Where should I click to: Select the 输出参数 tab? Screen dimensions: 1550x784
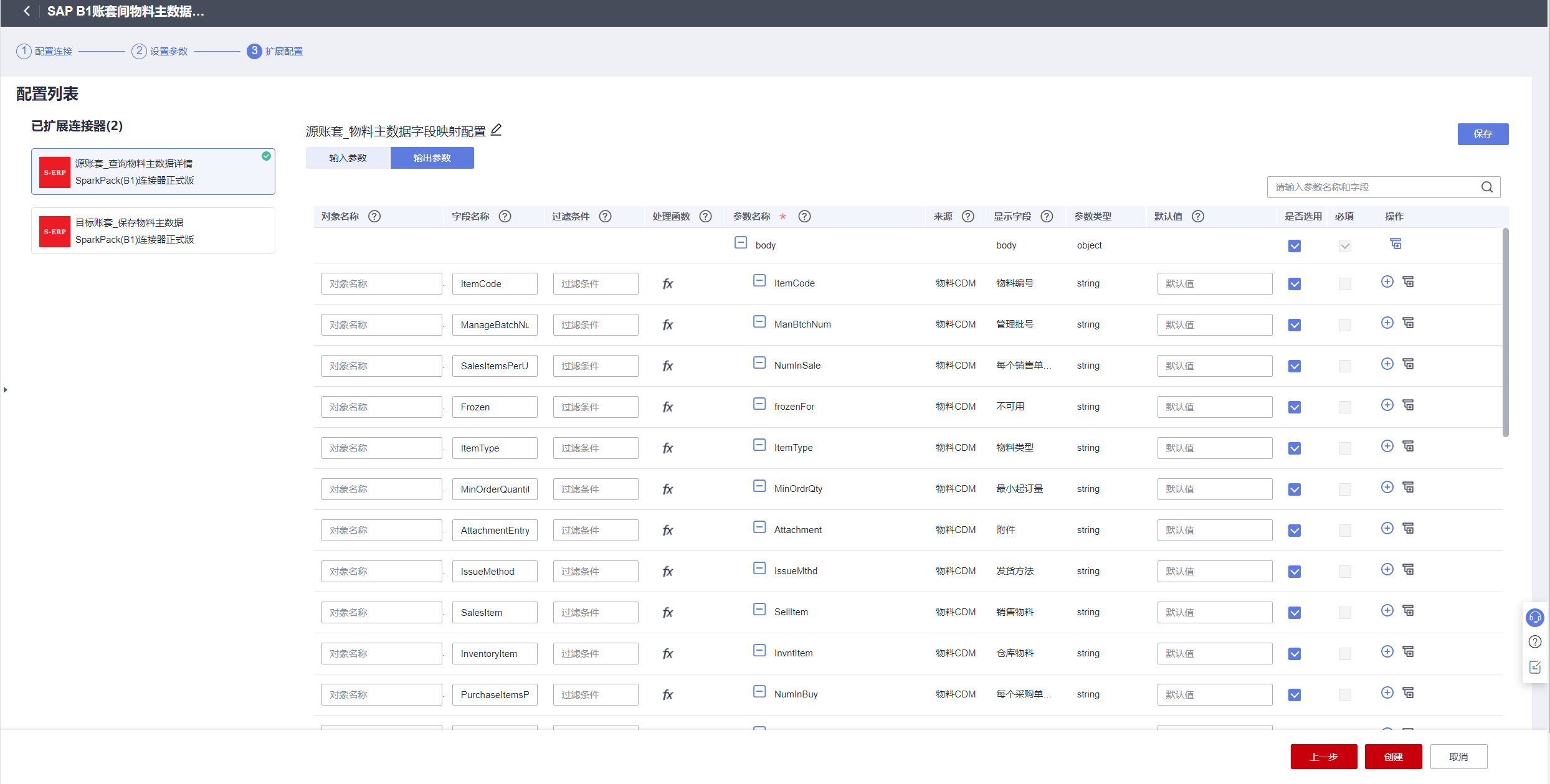click(x=432, y=158)
